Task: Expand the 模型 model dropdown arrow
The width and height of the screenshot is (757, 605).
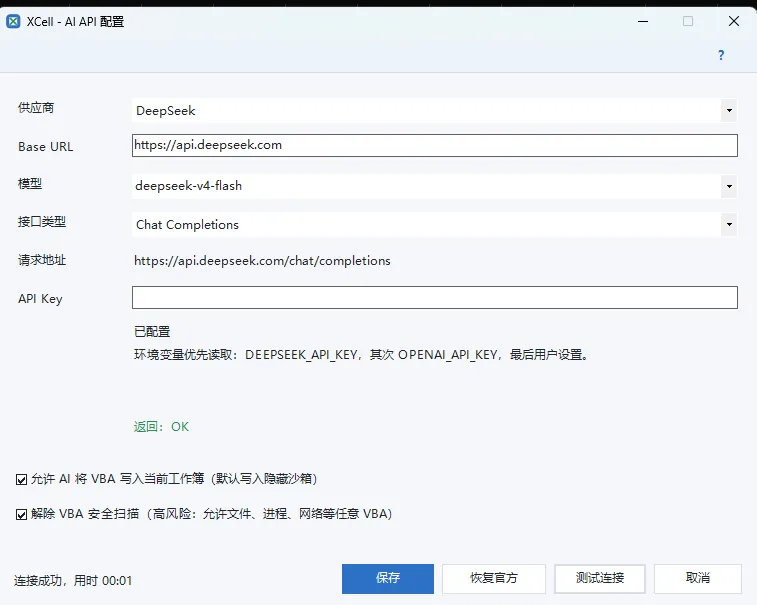Action: point(729,186)
